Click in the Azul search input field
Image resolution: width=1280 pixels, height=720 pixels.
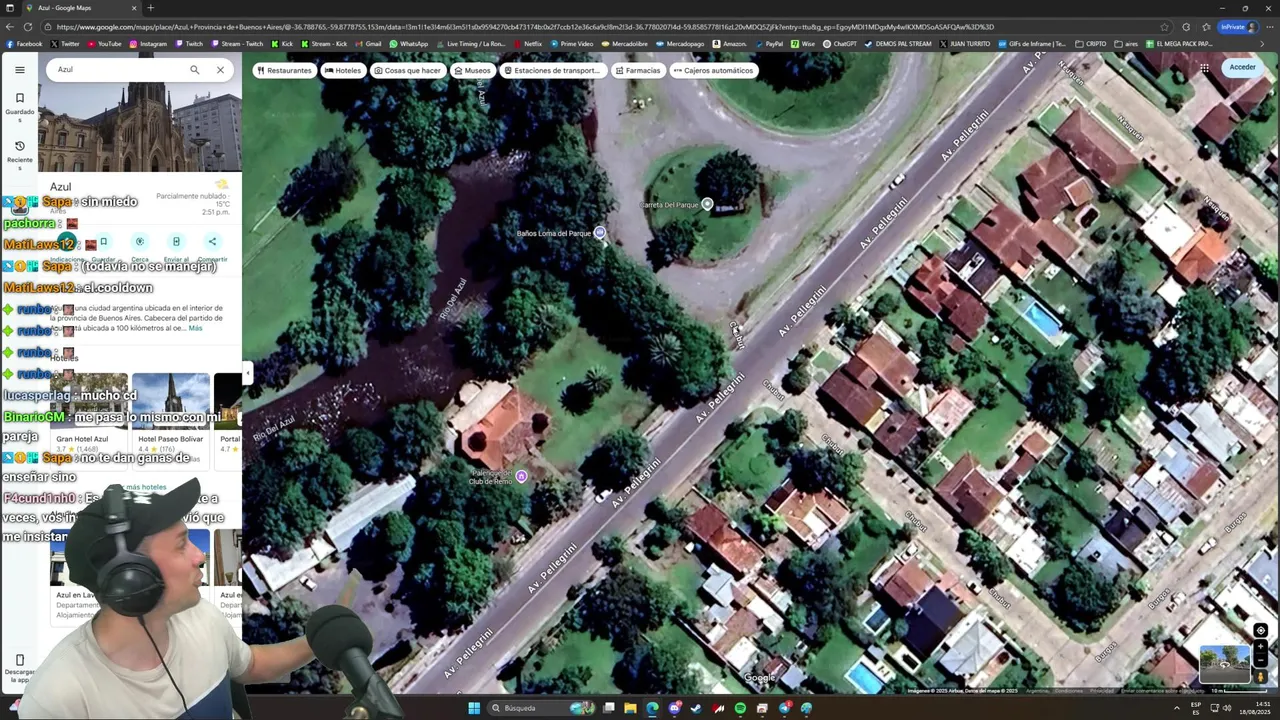[x=118, y=70]
